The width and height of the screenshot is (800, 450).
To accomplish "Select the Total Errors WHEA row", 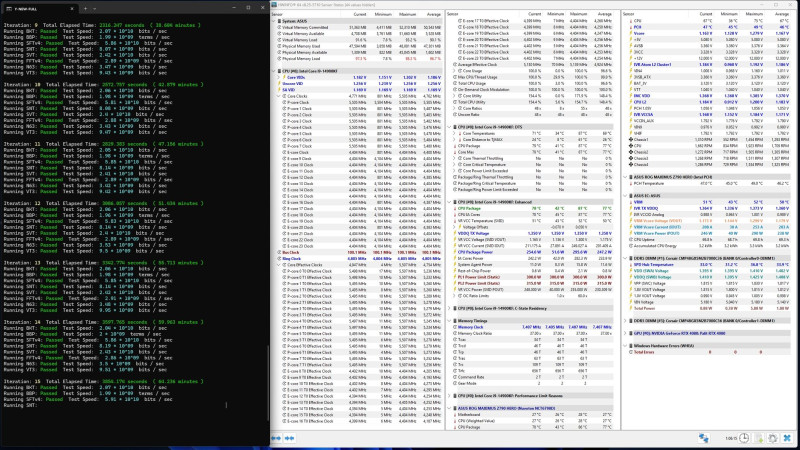I will tap(708, 352).
